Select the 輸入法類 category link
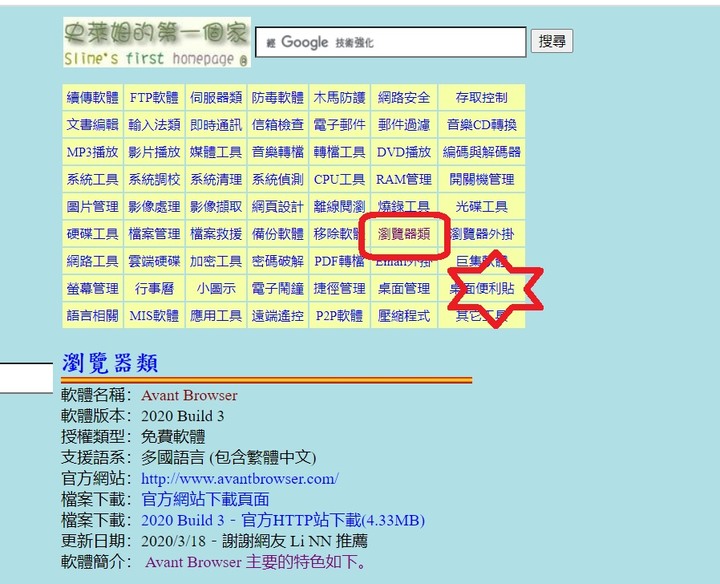 (x=154, y=124)
